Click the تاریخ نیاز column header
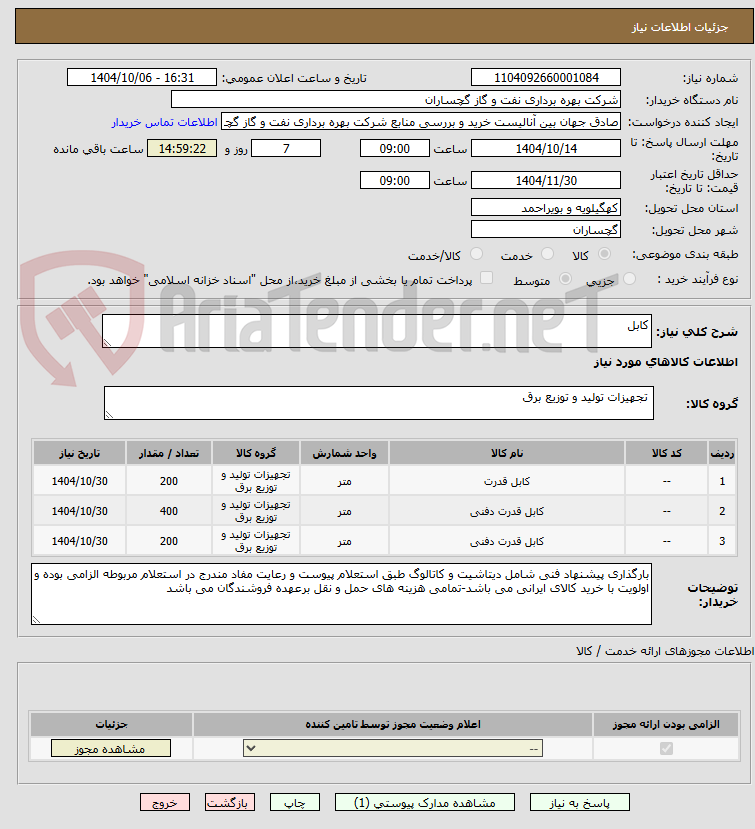 point(79,453)
